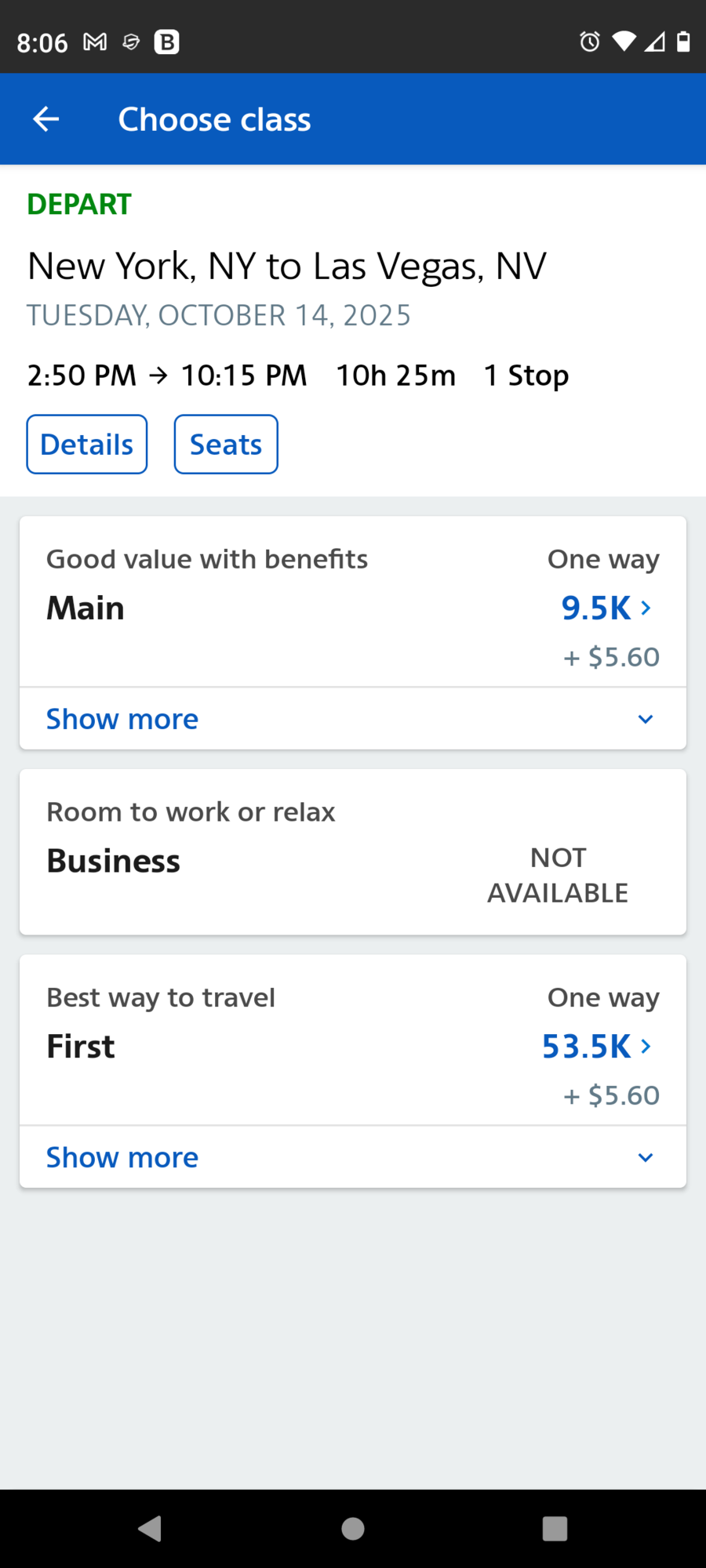706x1568 pixels.
Task: Tap the Android back navigation button
Action: click(150, 1528)
